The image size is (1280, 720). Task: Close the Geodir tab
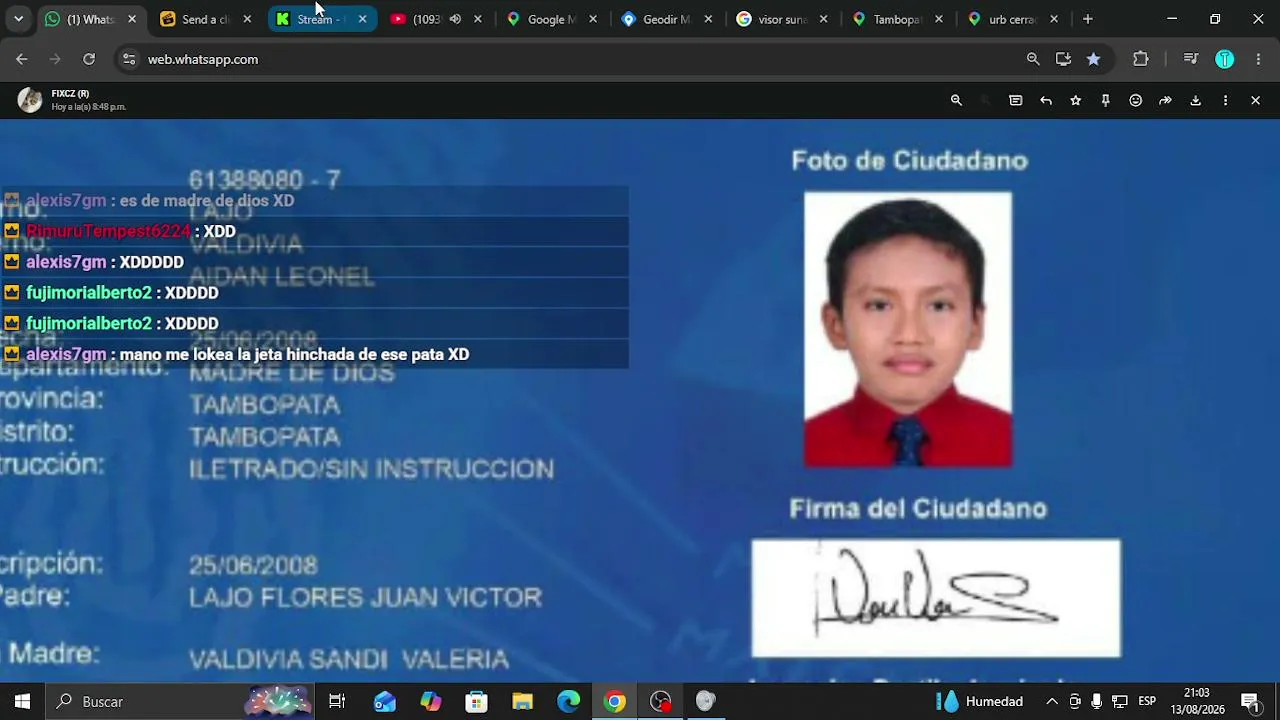[708, 19]
